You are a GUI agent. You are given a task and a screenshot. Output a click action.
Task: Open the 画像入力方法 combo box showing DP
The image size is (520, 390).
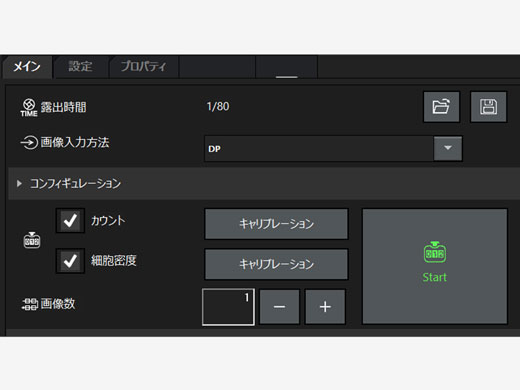tap(333, 148)
